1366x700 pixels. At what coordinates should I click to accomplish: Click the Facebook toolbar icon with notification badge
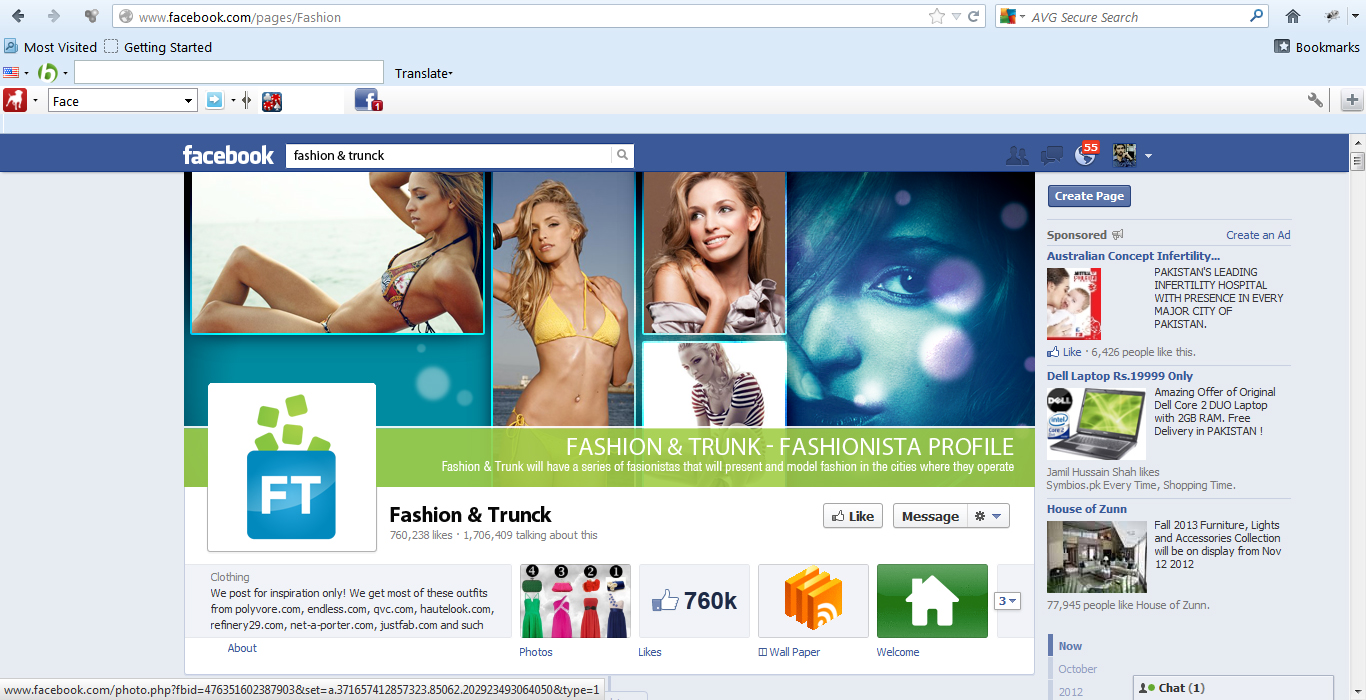pyautogui.click(x=368, y=100)
